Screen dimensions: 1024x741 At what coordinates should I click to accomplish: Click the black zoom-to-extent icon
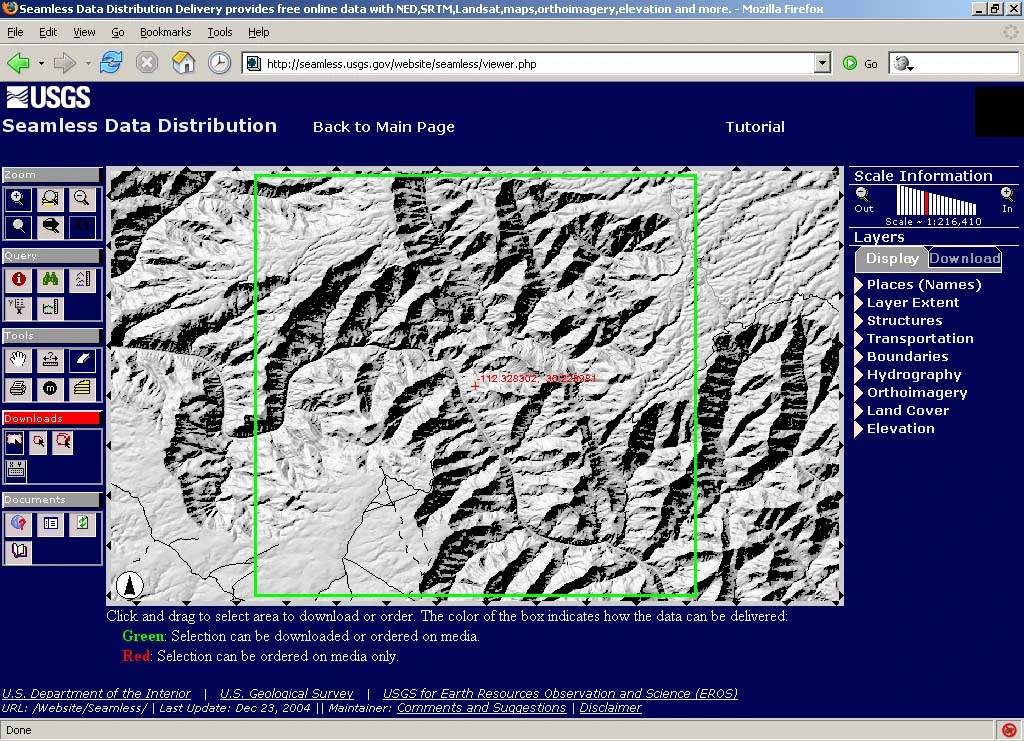[50, 227]
